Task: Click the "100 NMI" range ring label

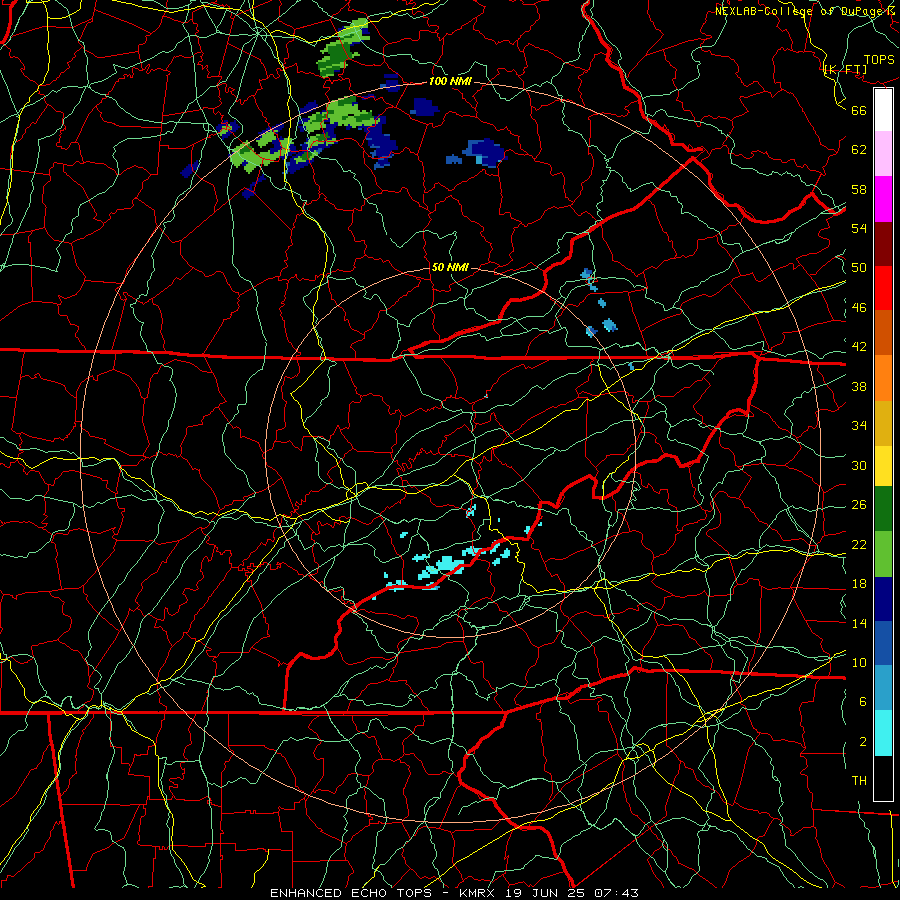Action: [x=450, y=82]
